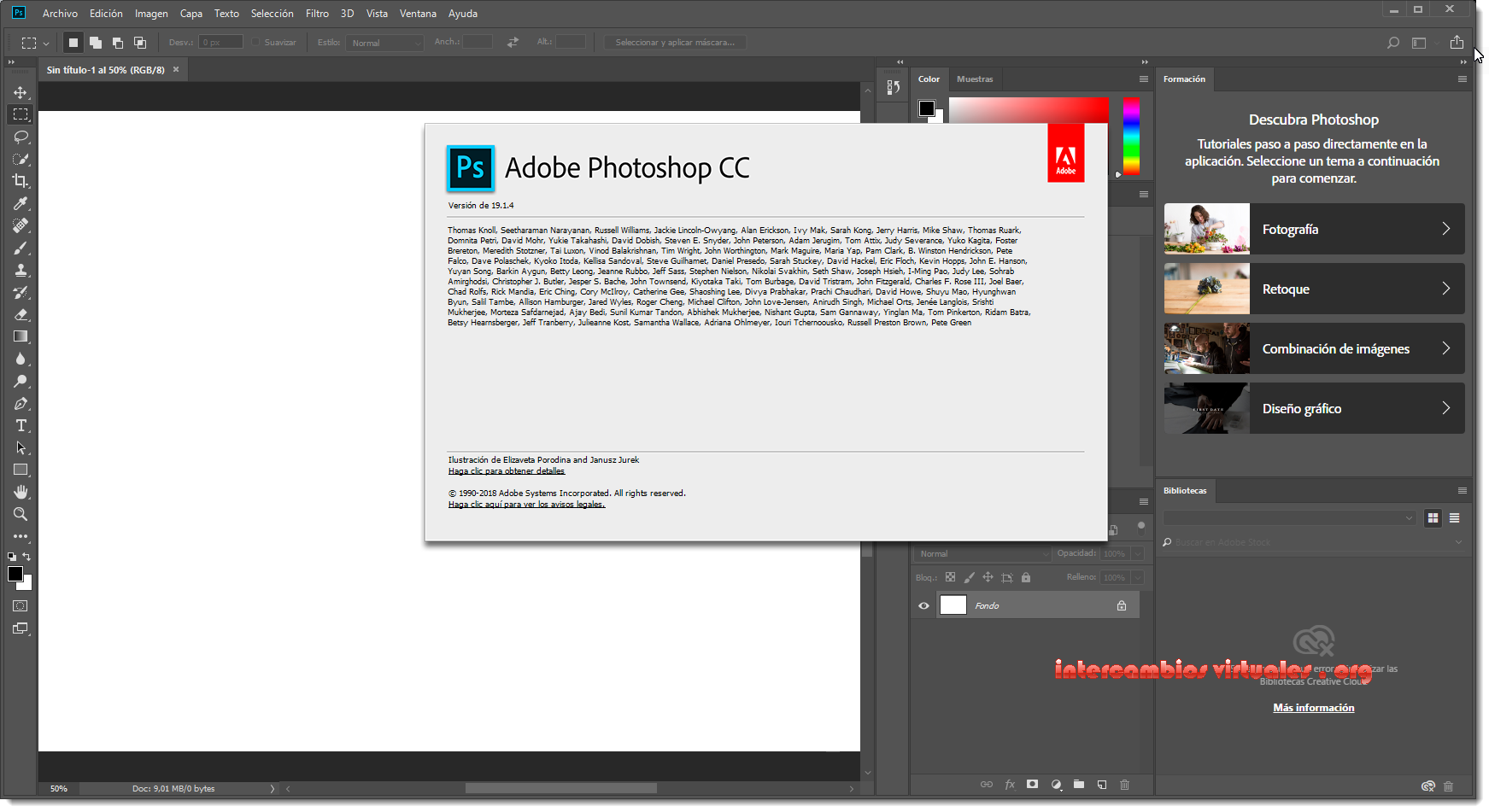Image resolution: width=1489 pixels, height=812 pixels.
Task: Select the Rectangle shape tool
Action: click(x=21, y=470)
